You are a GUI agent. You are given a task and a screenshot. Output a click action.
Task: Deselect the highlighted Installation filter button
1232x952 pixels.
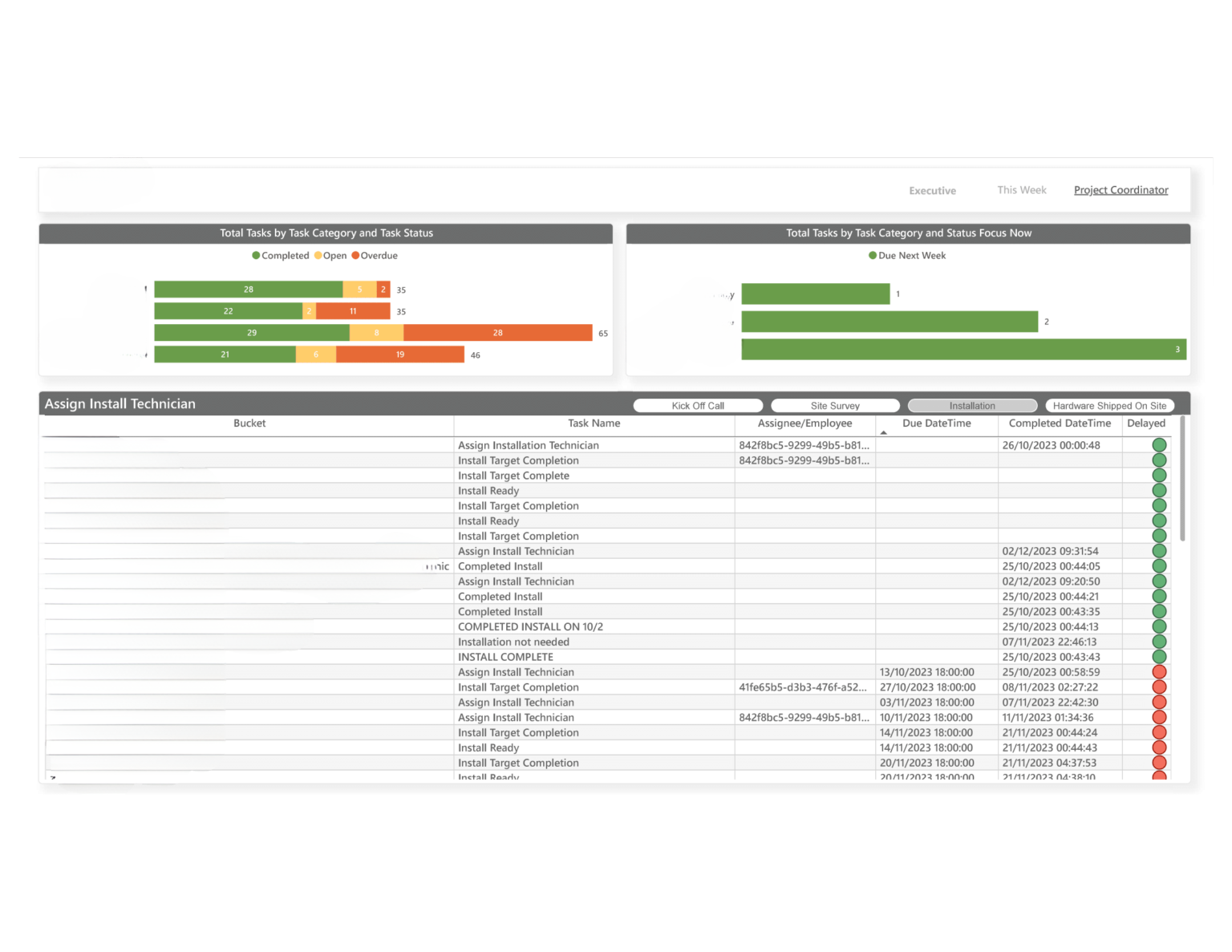(972, 405)
